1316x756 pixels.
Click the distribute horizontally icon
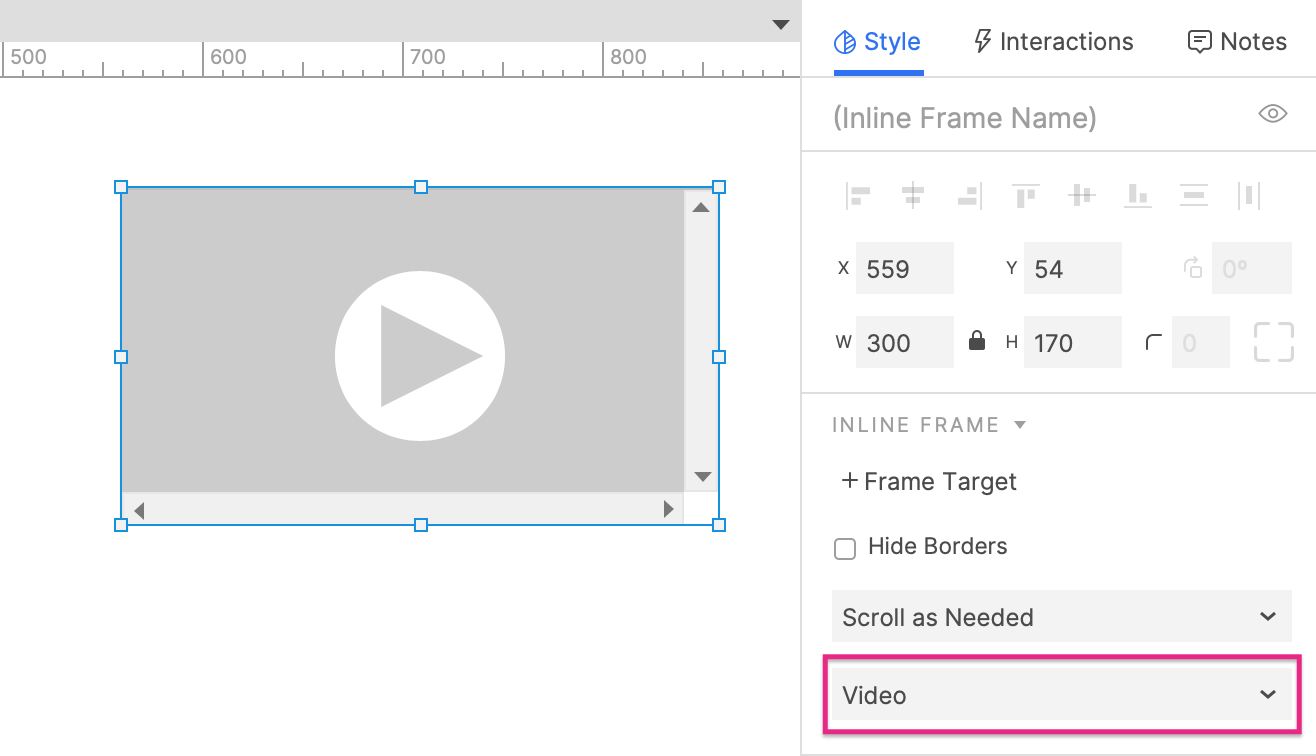1248,195
